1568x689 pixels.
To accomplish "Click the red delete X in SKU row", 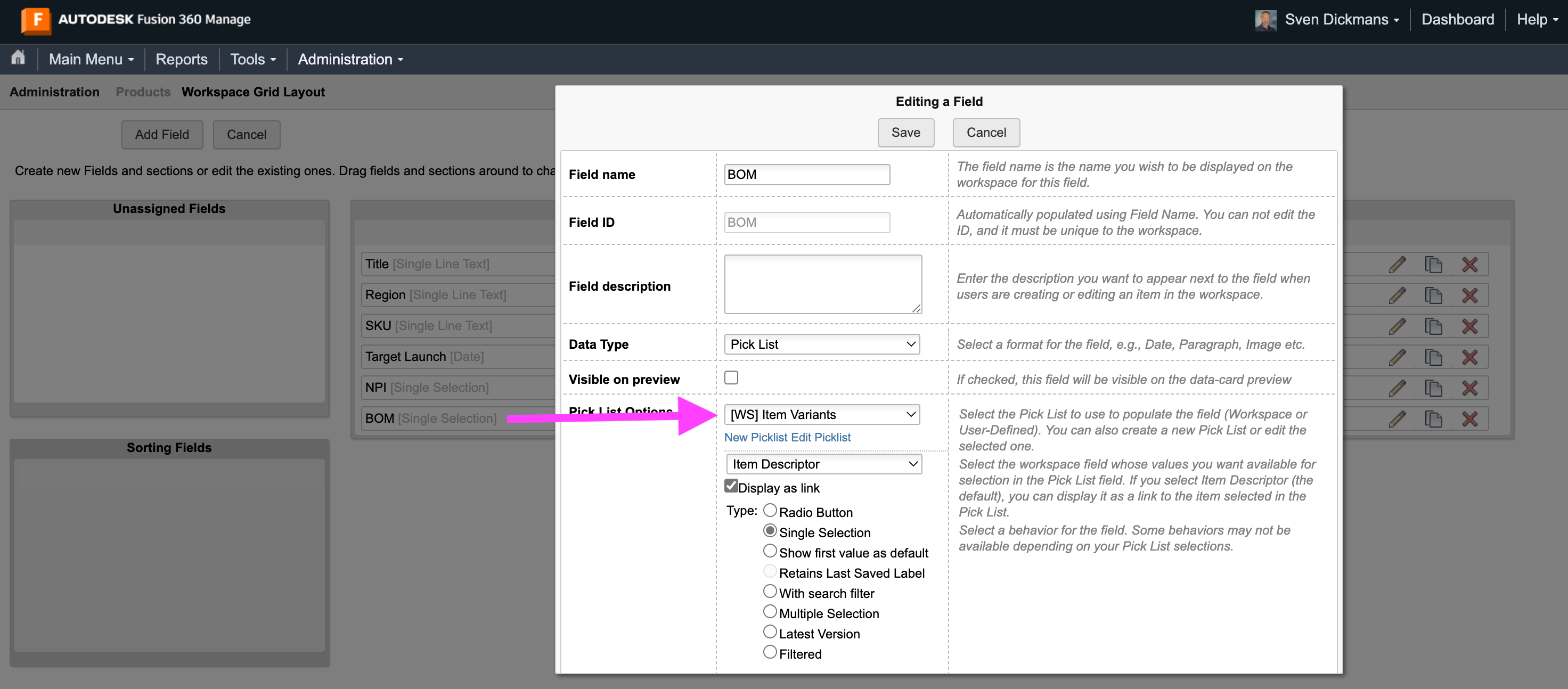I will point(1470,326).
